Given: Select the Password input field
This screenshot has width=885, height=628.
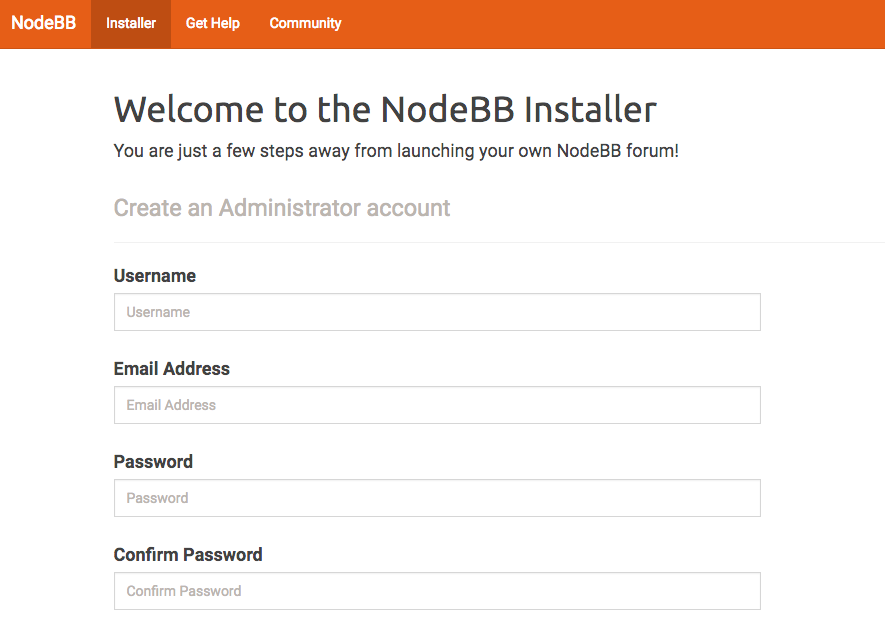Looking at the screenshot, I should click(x=437, y=498).
